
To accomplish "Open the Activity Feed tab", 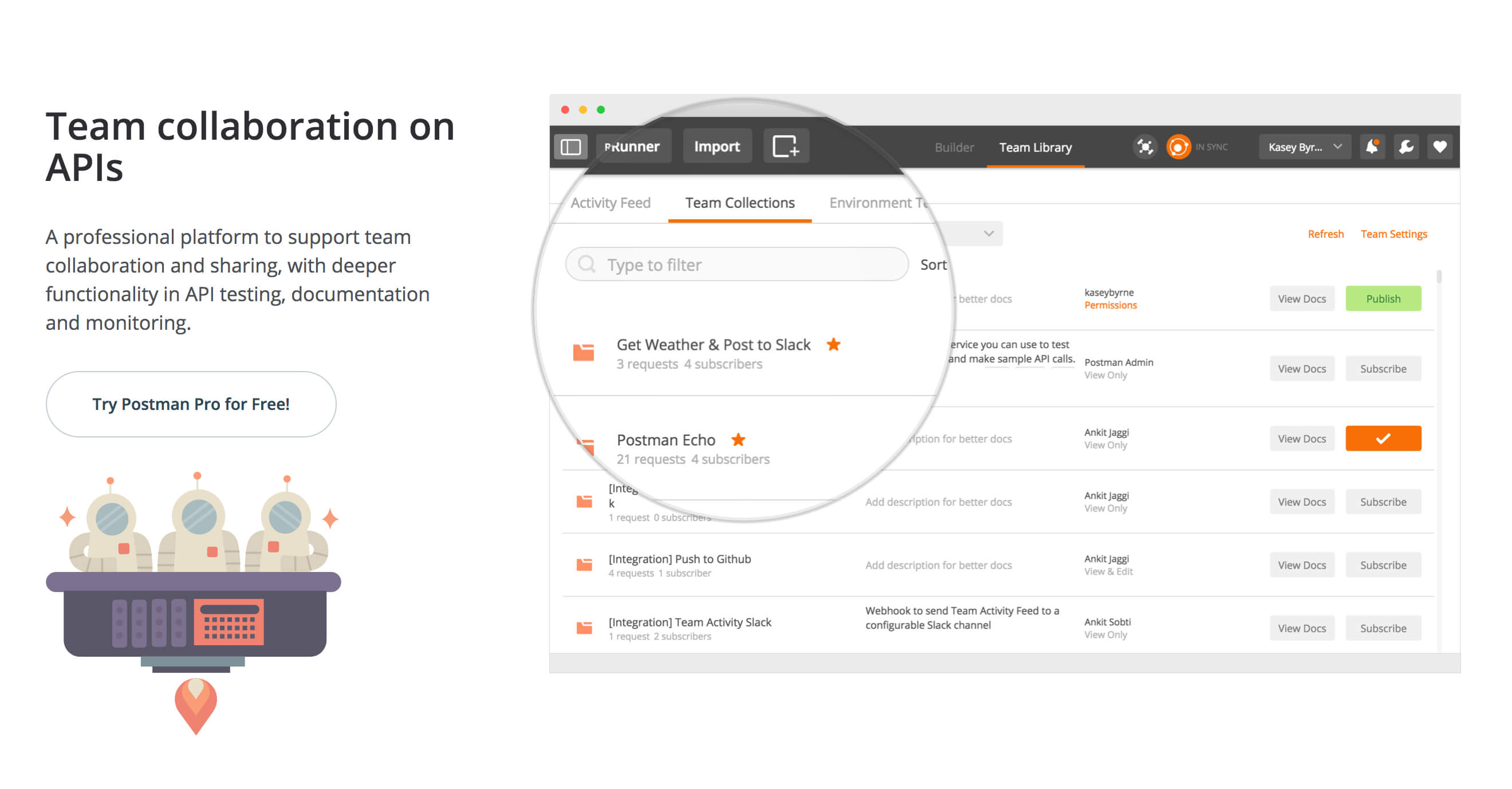I will [611, 203].
